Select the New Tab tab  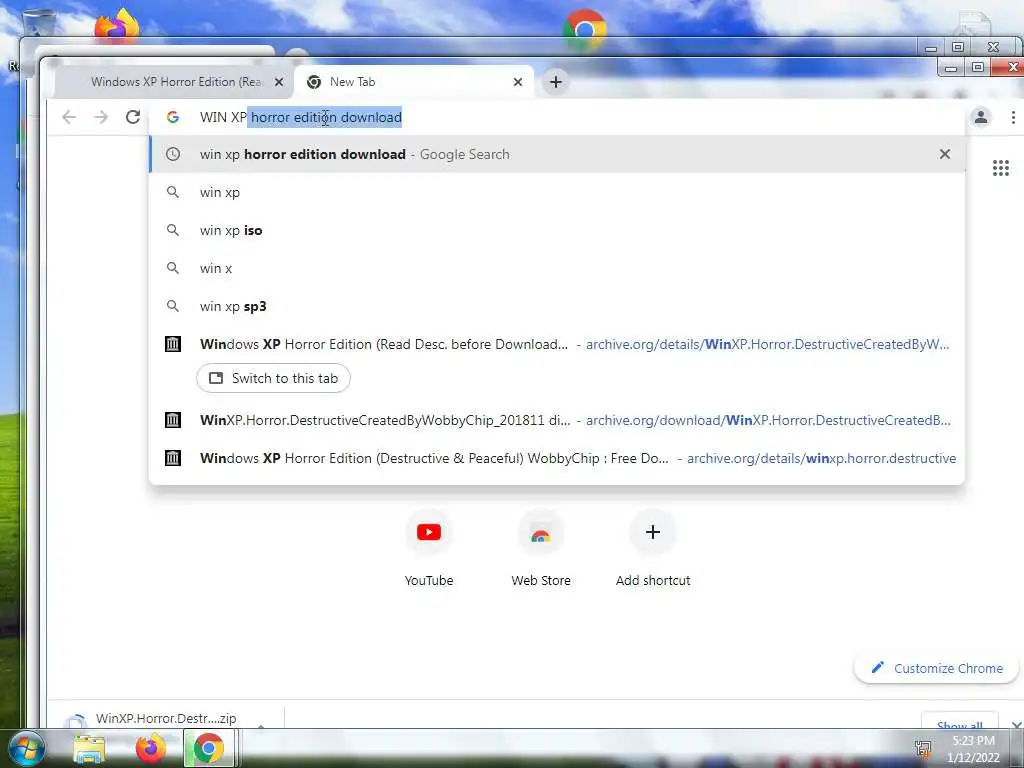[414, 82]
